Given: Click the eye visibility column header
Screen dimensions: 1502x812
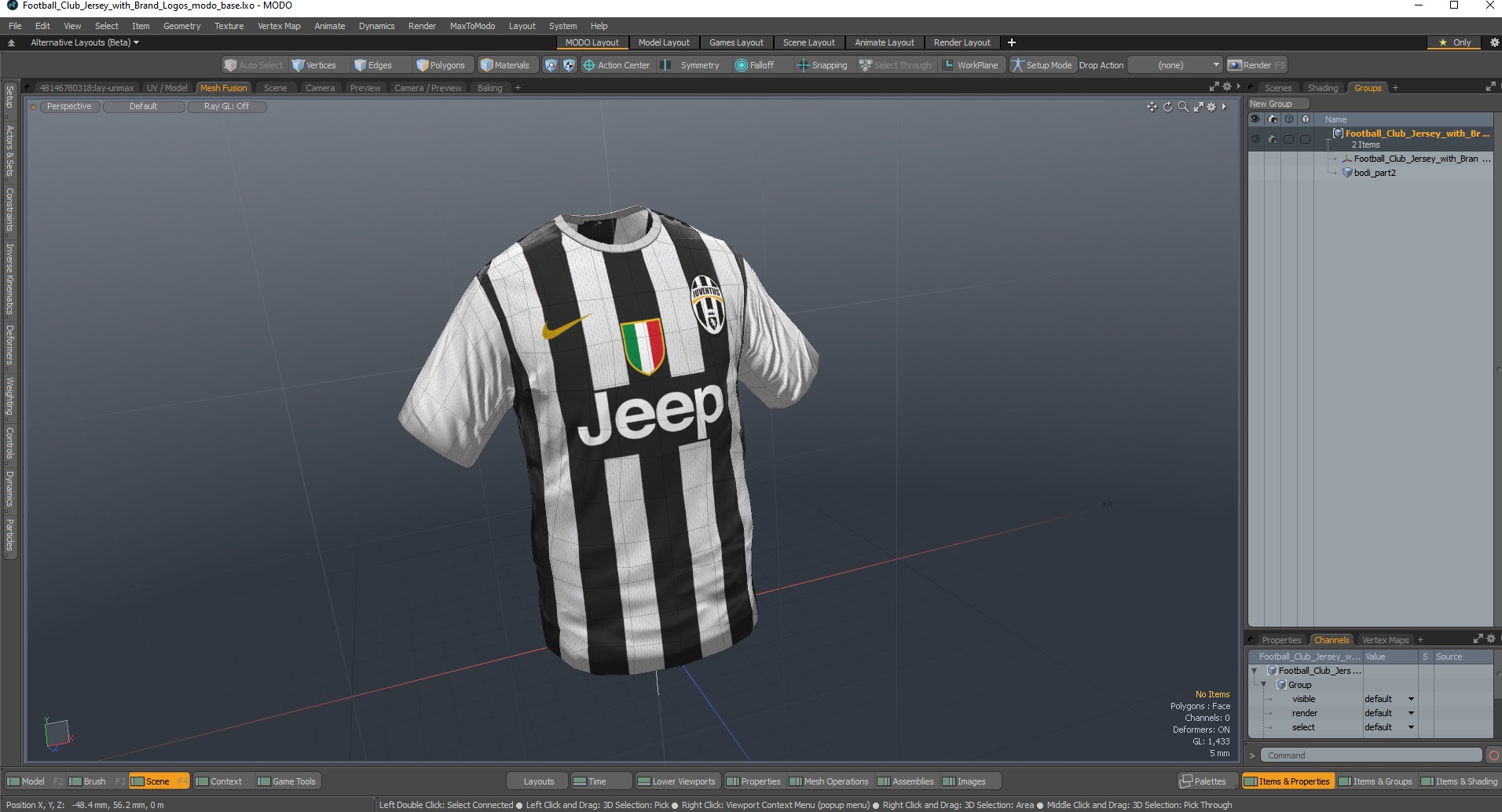Looking at the screenshot, I should 1255,119.
